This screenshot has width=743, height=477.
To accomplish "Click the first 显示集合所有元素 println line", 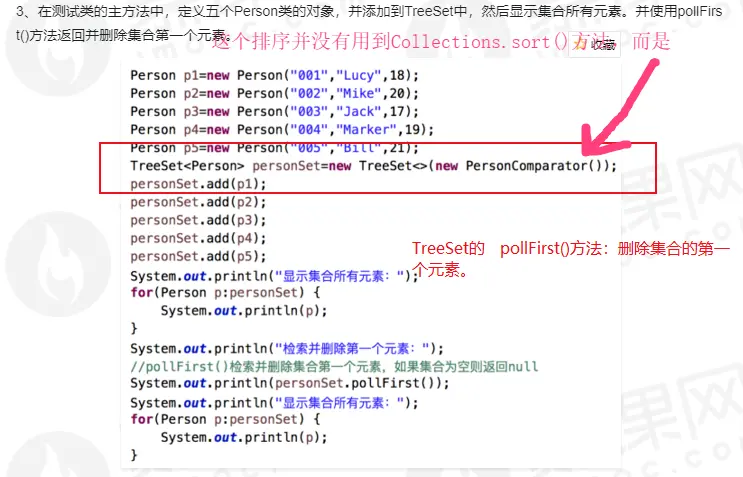I will pyautogui.click(x=274, y=276).
